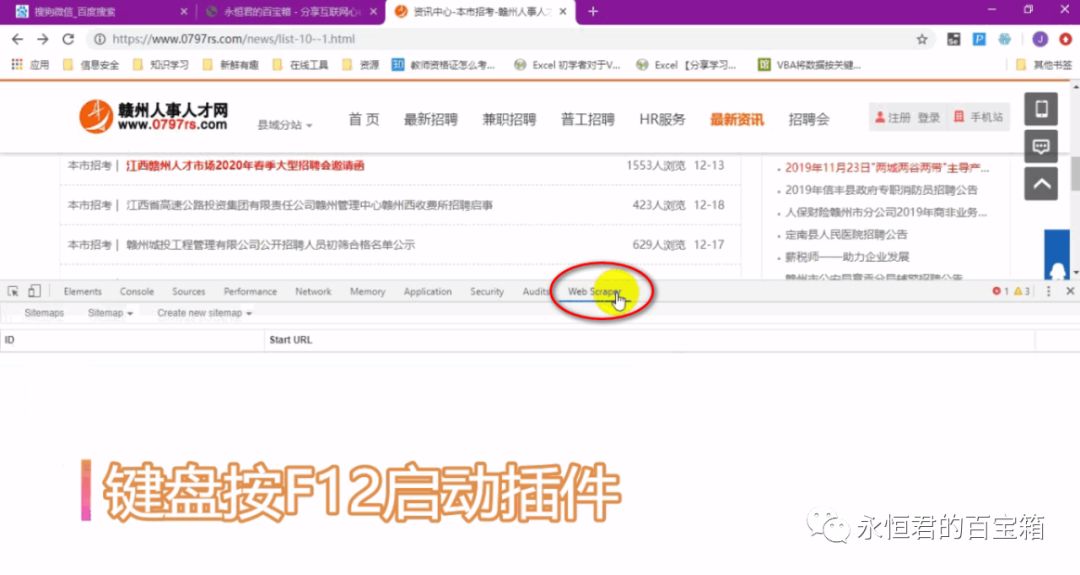1080x575 pixels.
Task: Click 最新招聘 in the site navigation
Action: [x=430, y=119]
